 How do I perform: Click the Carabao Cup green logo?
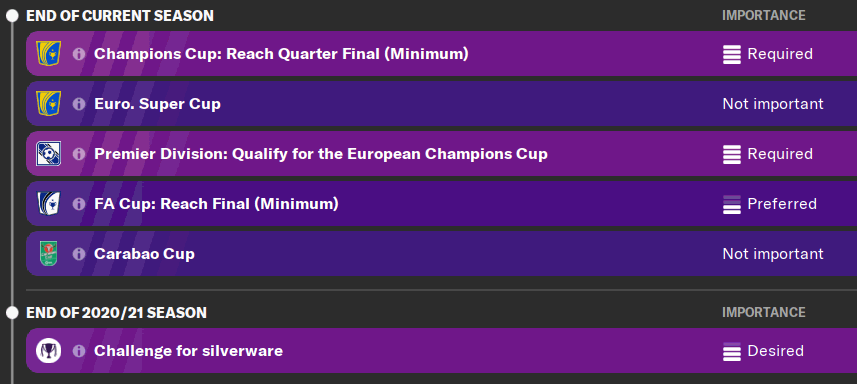pyautogui.click(x=48, y=253)
